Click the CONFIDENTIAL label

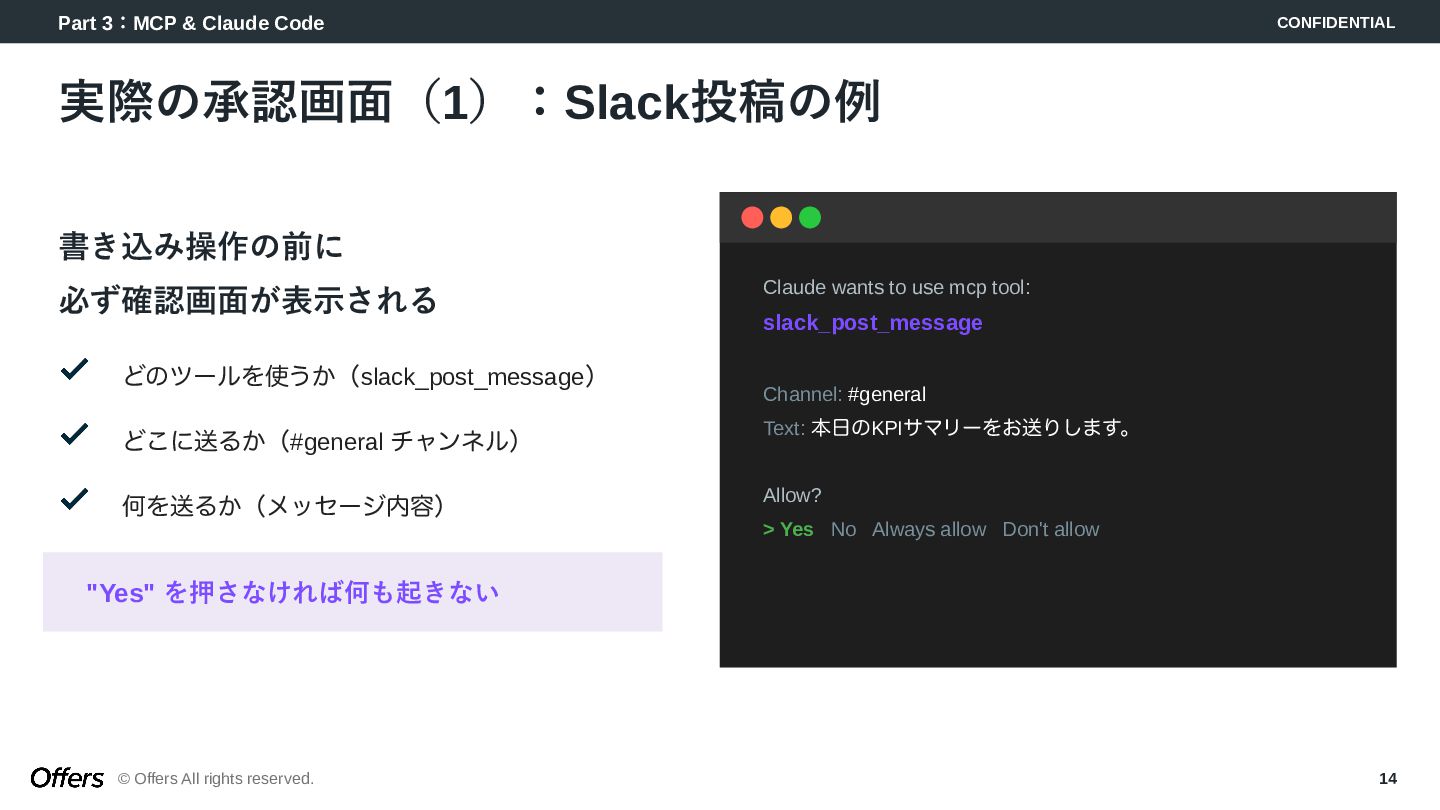click(1336, 23)
